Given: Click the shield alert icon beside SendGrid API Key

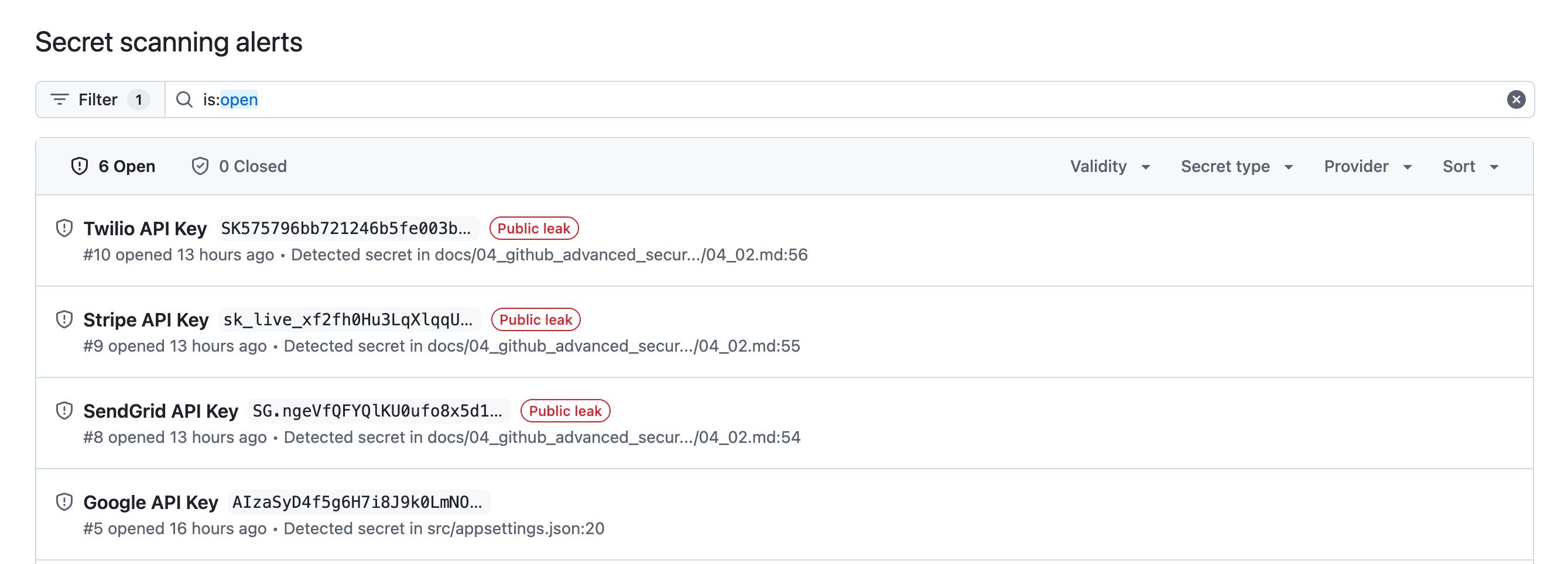Looking at the screenshot, I should tap(64, 410).
